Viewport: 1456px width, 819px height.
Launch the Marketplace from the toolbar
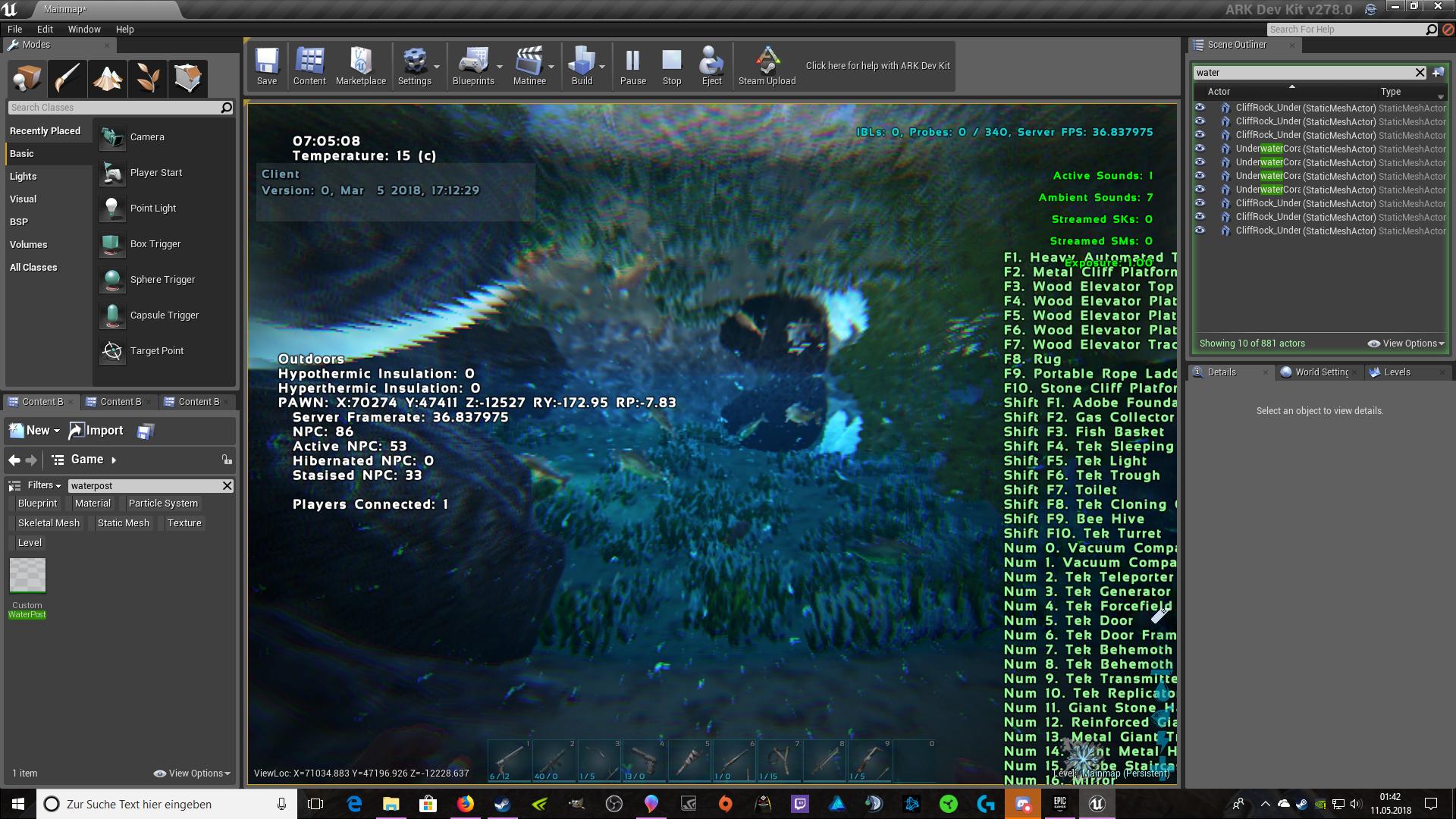tap(361, 67)
